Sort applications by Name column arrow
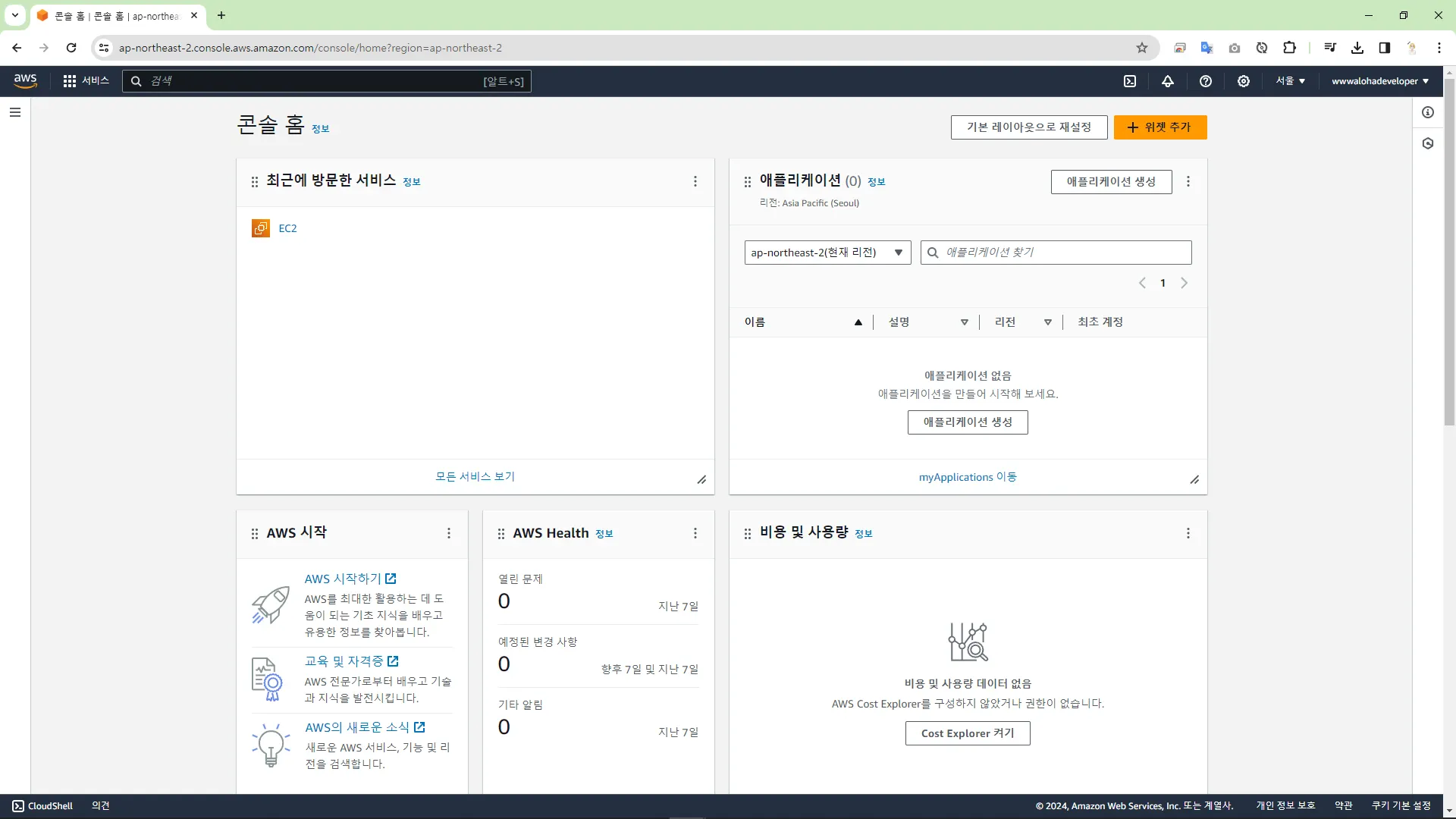 point(858,322)
